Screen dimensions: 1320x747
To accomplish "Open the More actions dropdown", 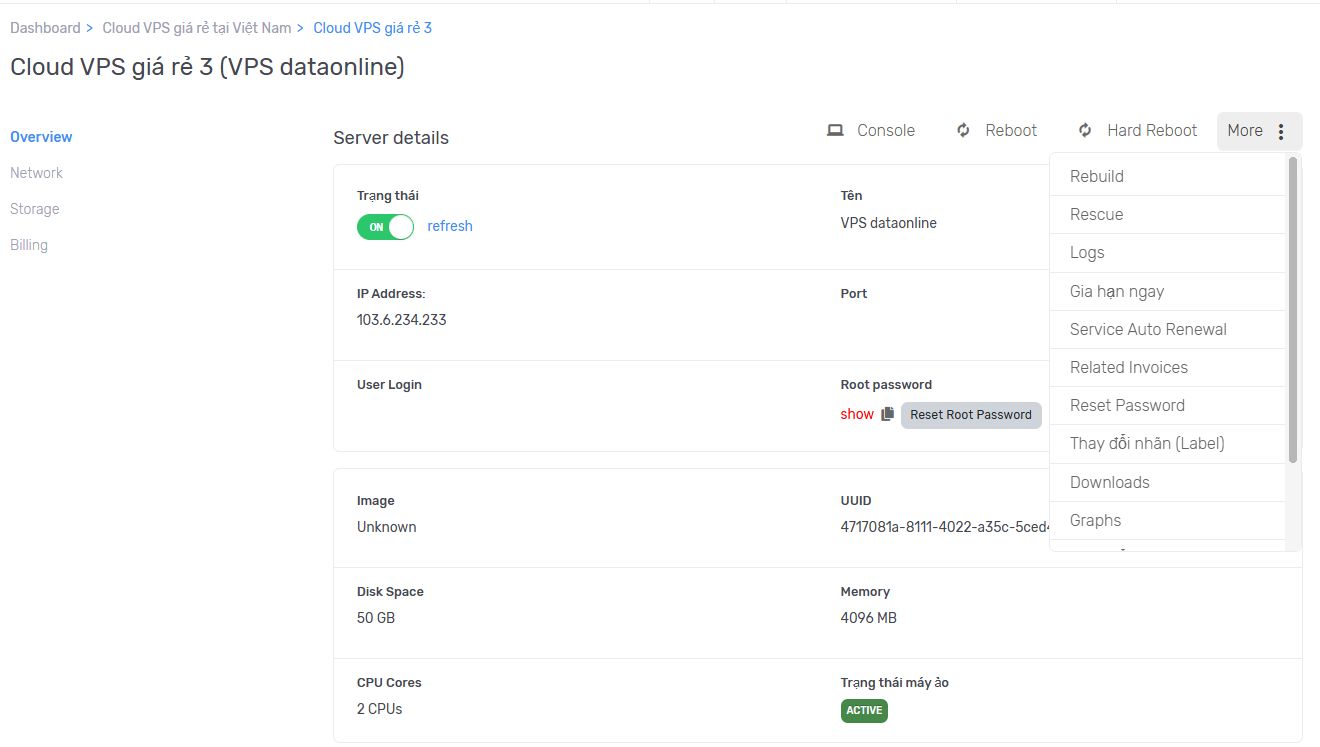I will (x=1259, y=131).
